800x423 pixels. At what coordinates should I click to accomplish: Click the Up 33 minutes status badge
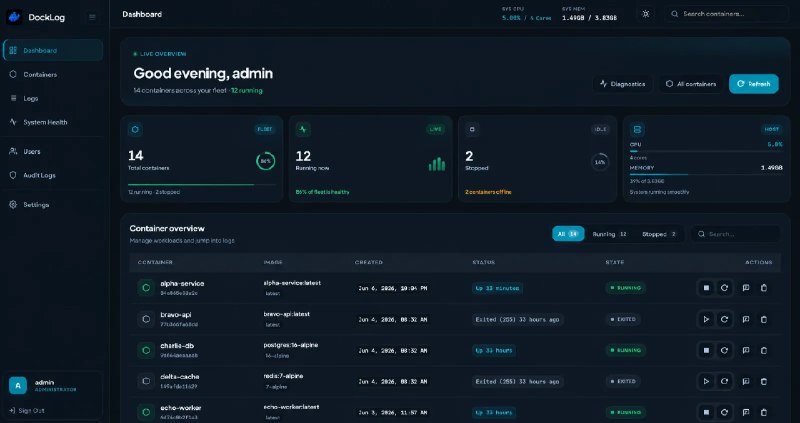point(497,288)
